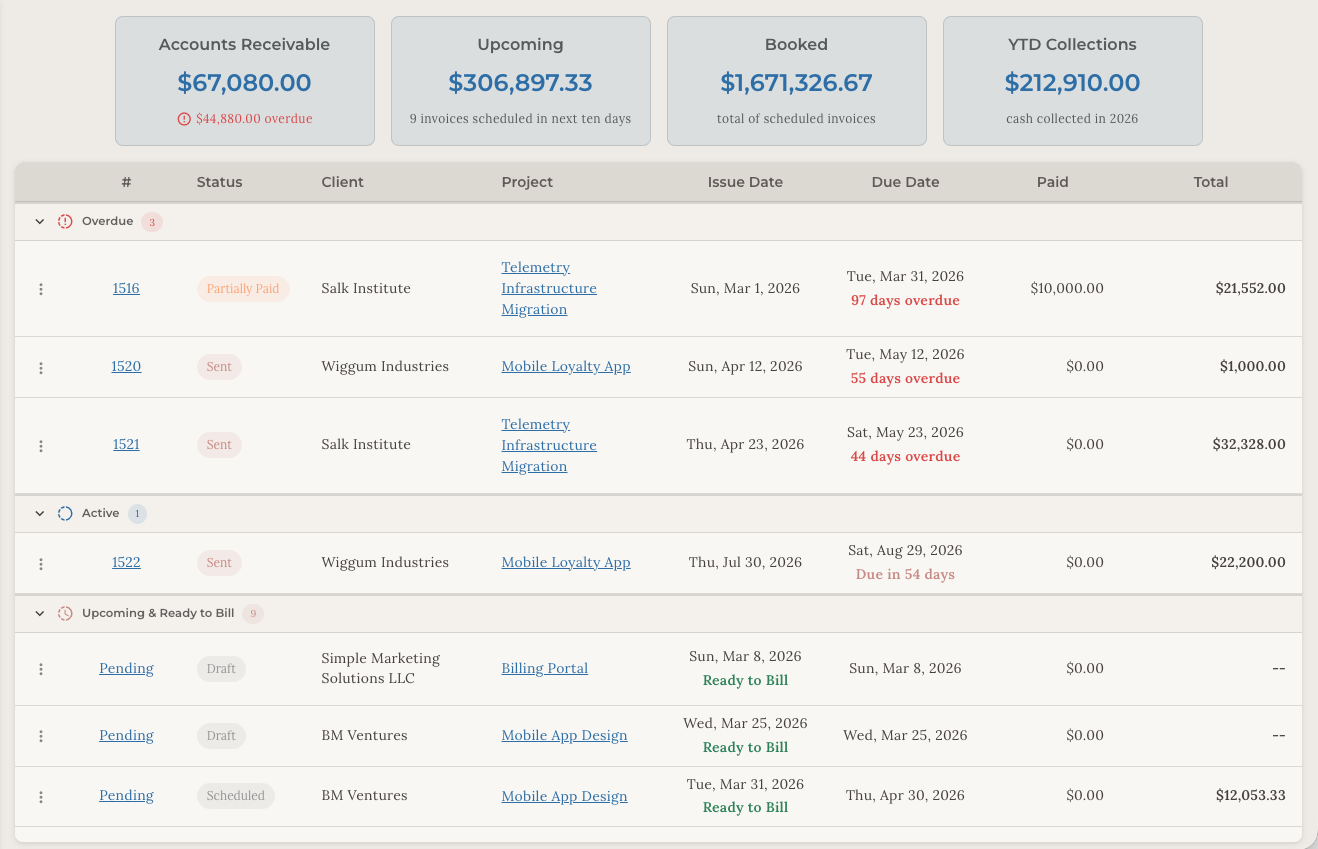Viewport: 1318px width, 849px height.
Task: Collapse the Overdue group
Action: (40, 221)
